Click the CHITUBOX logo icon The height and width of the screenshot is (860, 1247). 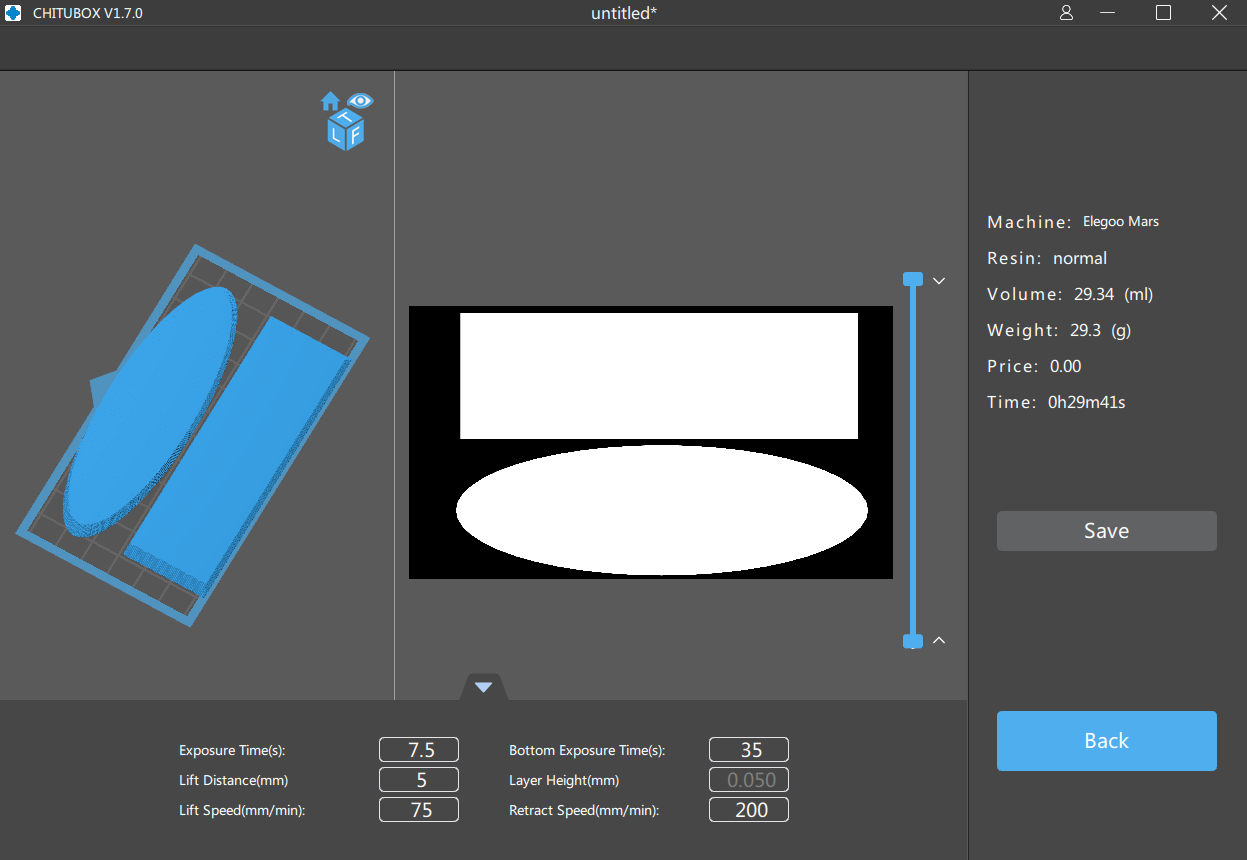point(14,13)
